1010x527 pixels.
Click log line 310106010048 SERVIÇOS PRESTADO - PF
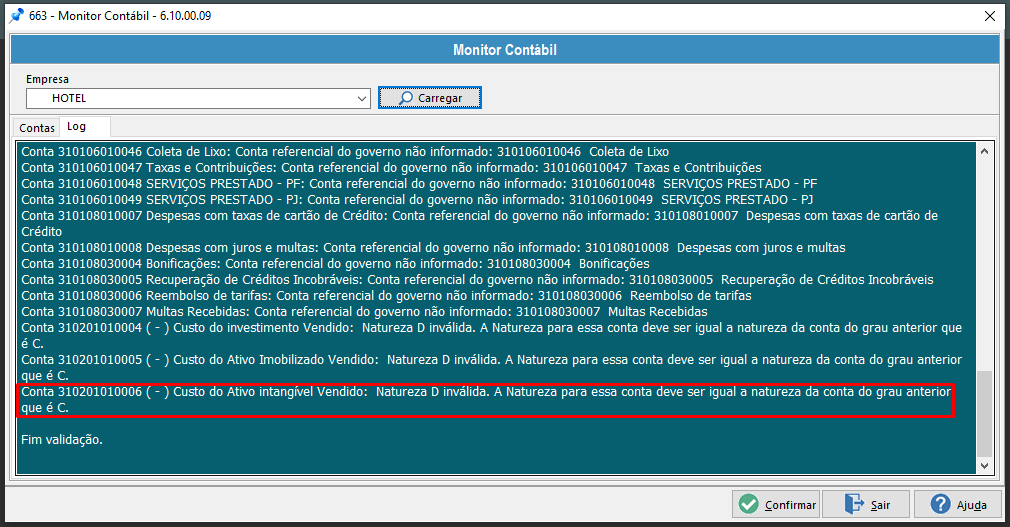pos(419,184)
